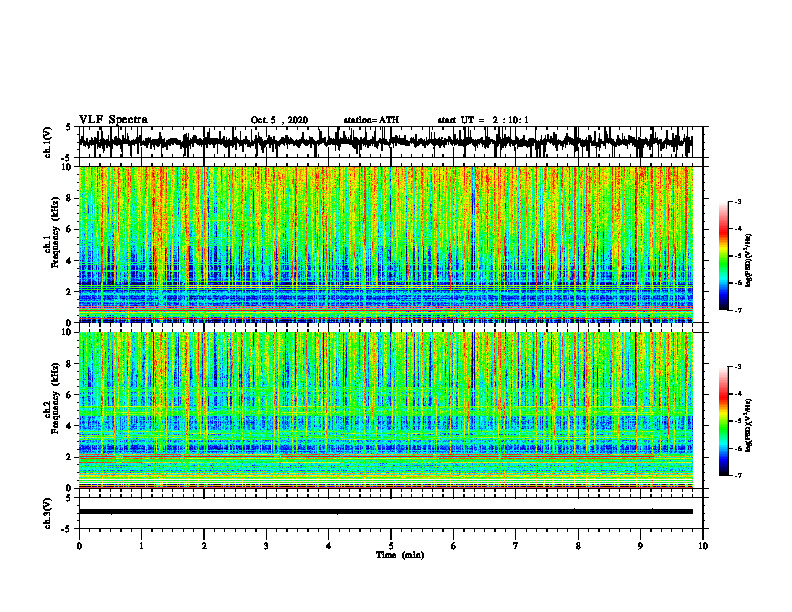Click the "VLF Spectra" title text
This screenshot has width=792, height=612.
click(113, 120)
